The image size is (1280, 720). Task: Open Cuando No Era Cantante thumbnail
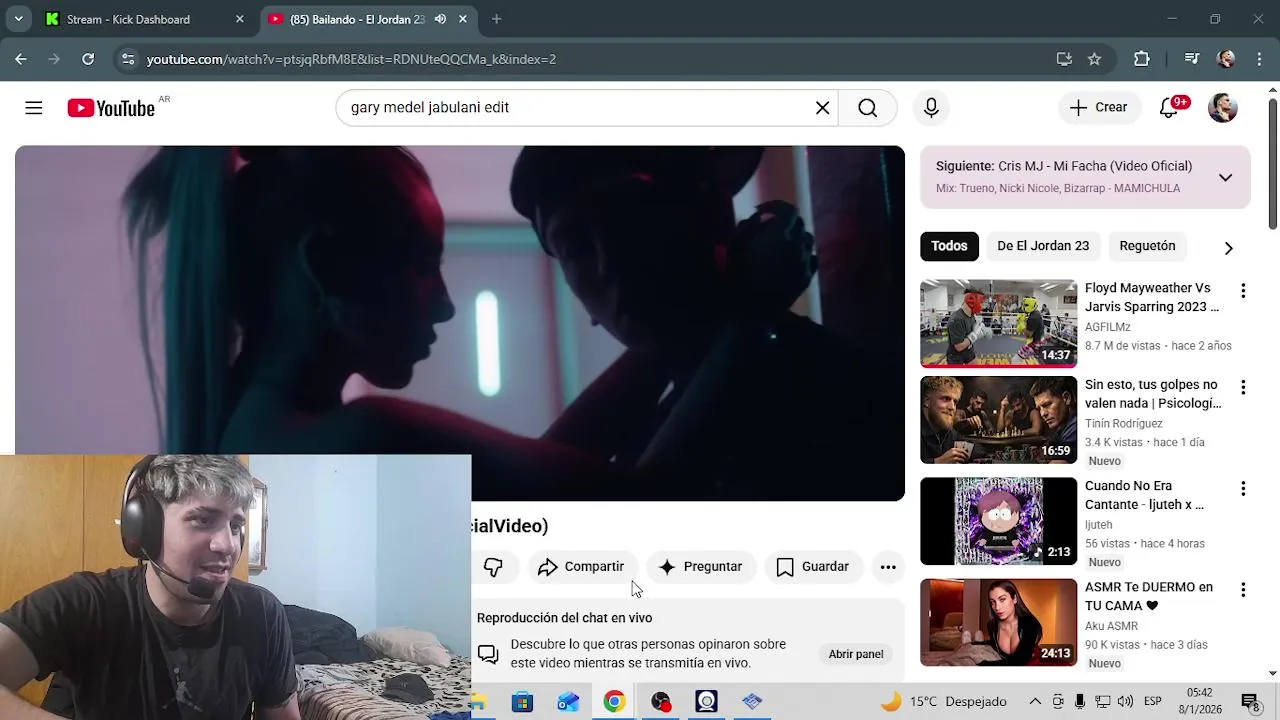(x=998, y=521)
